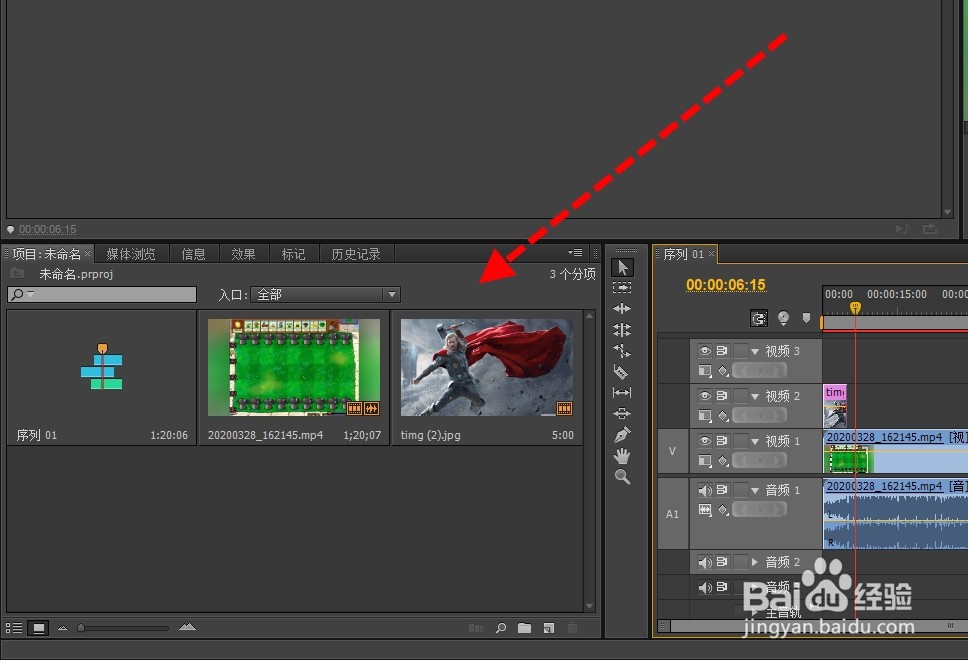The image size is (968, 660).
Task: Switch project panel to icon view
Action: coord(38,628)
